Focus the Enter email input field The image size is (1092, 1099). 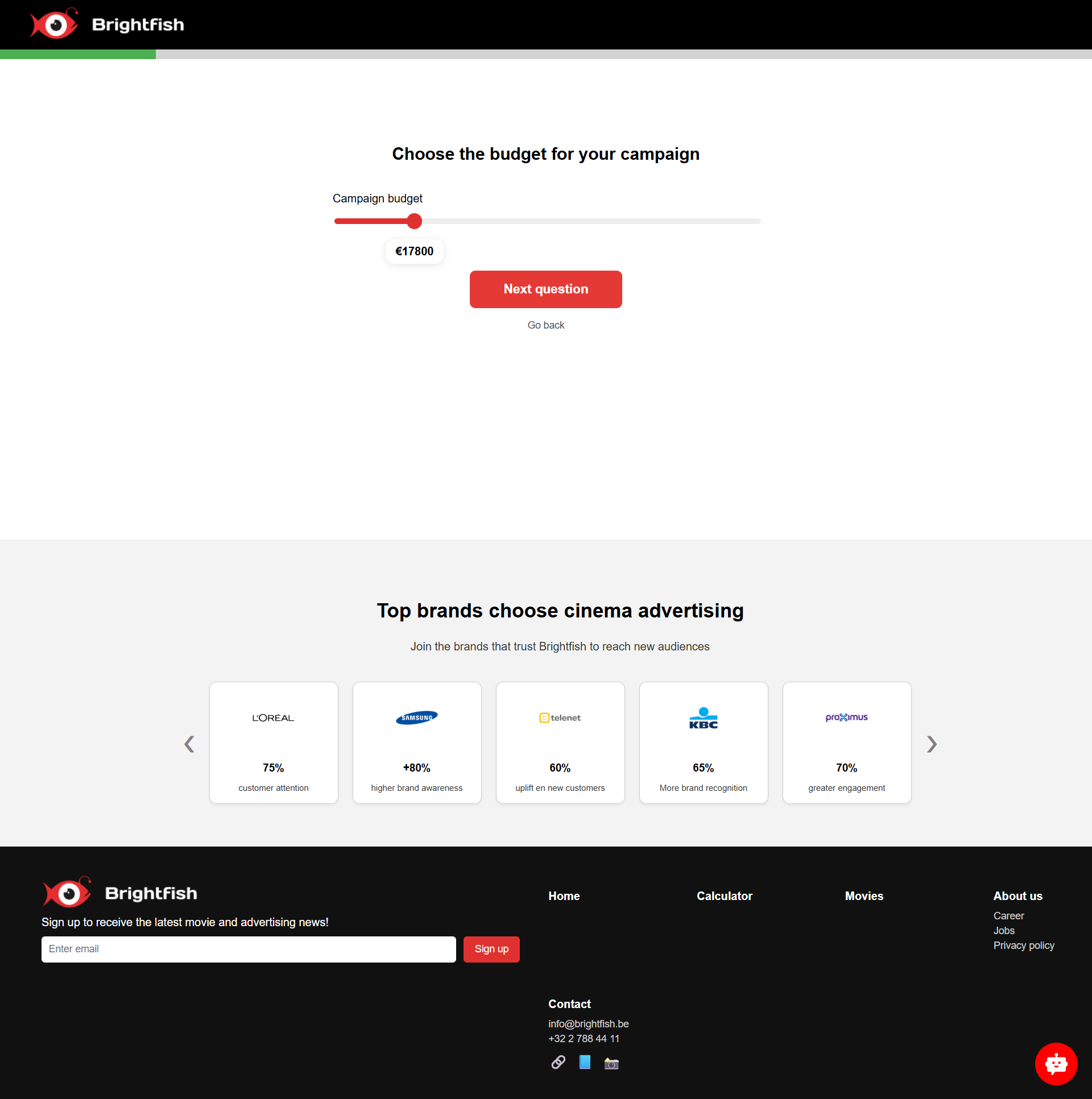(249, 949)
